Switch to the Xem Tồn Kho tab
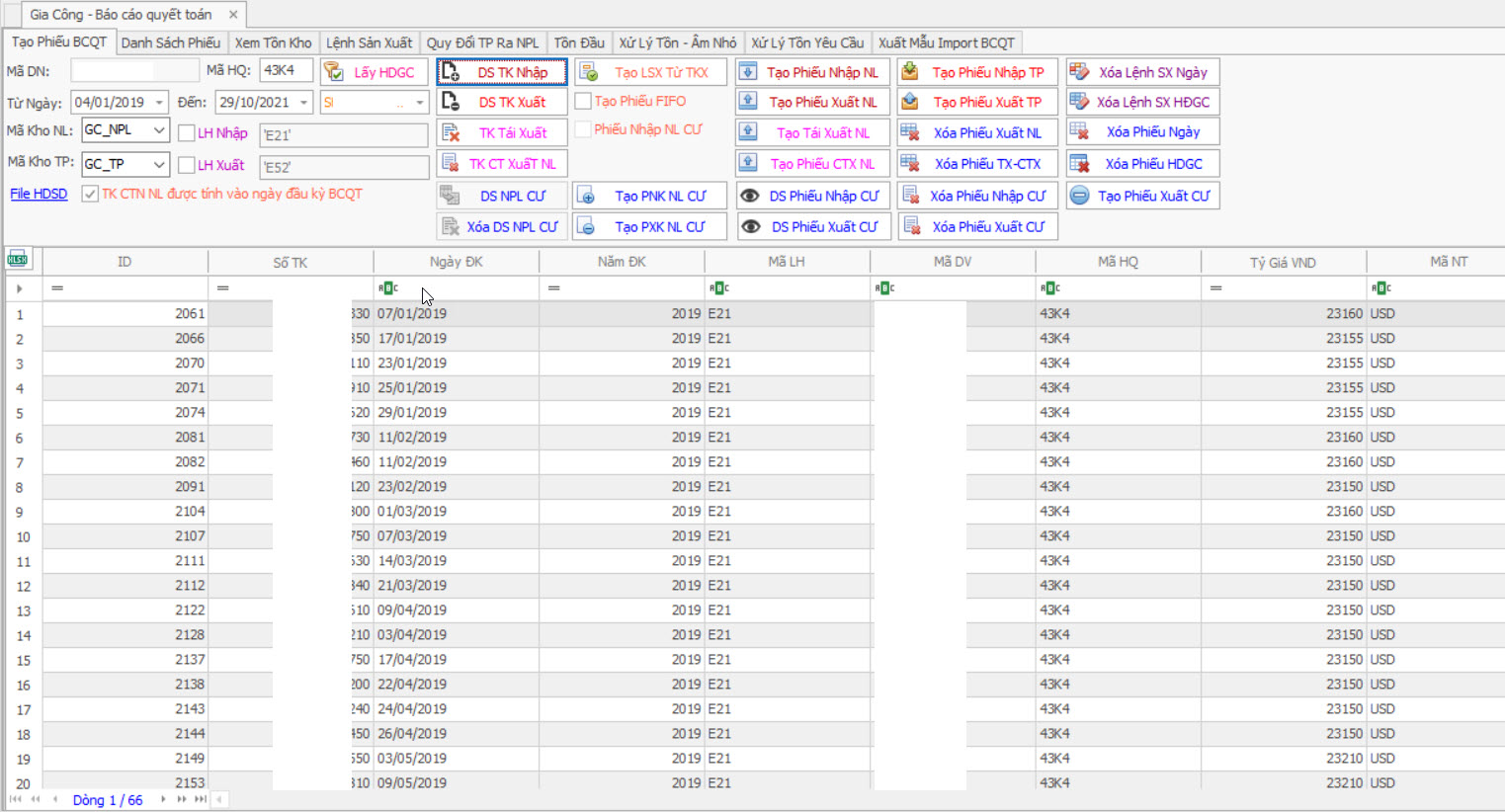 click(273, 42)
